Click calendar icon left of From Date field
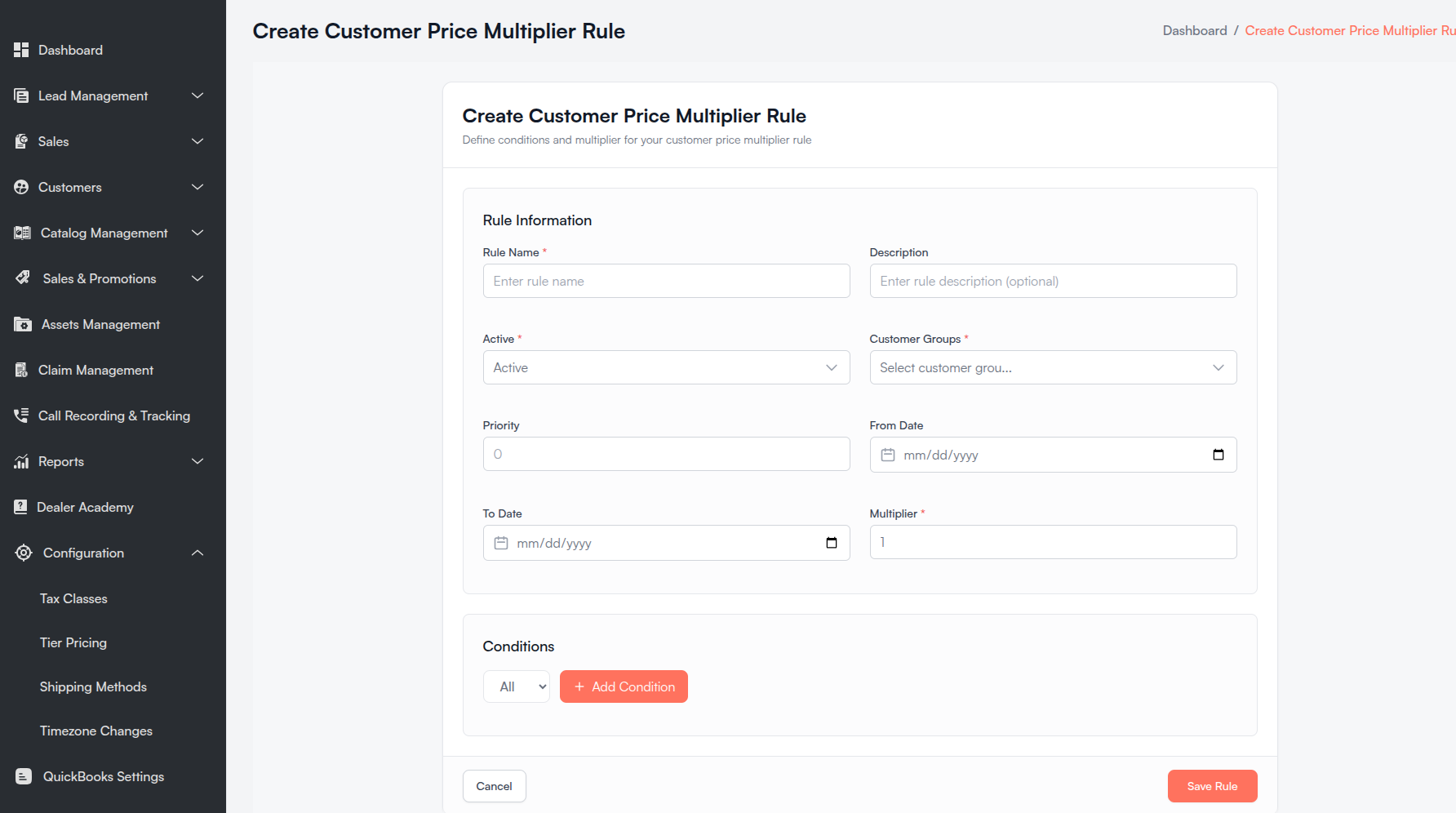Viewport: 1456px width, 813px height. coord(888,455)
